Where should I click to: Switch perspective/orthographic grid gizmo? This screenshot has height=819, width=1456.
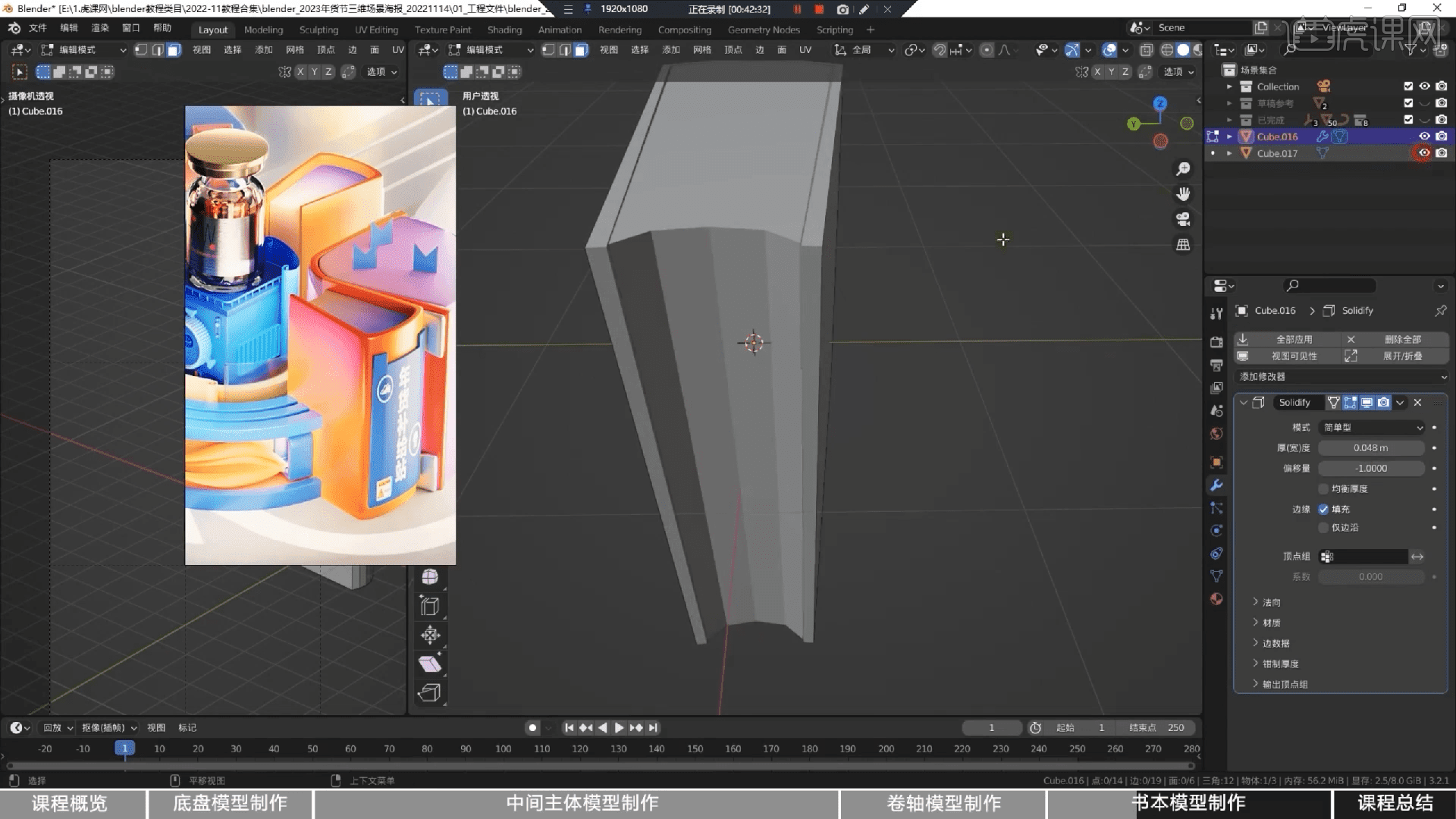1183,244
